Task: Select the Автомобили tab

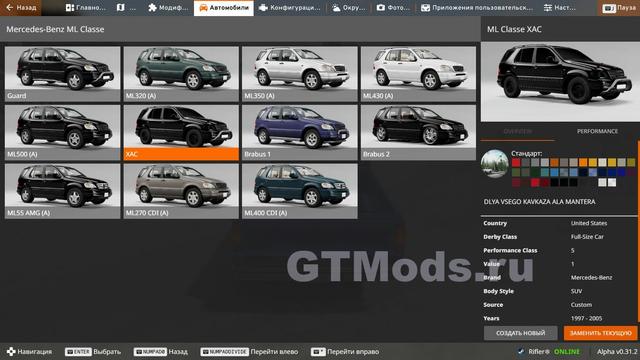Action: 224,8
